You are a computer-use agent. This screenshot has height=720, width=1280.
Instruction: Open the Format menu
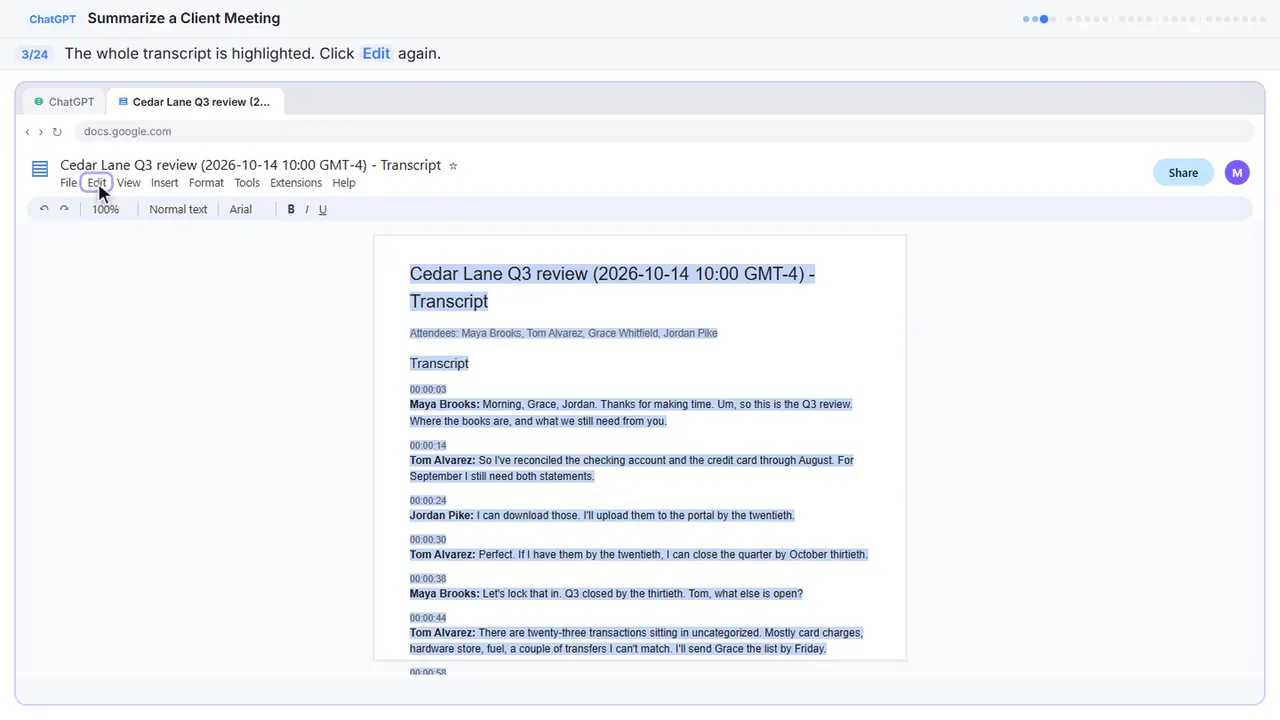point(206,183)
